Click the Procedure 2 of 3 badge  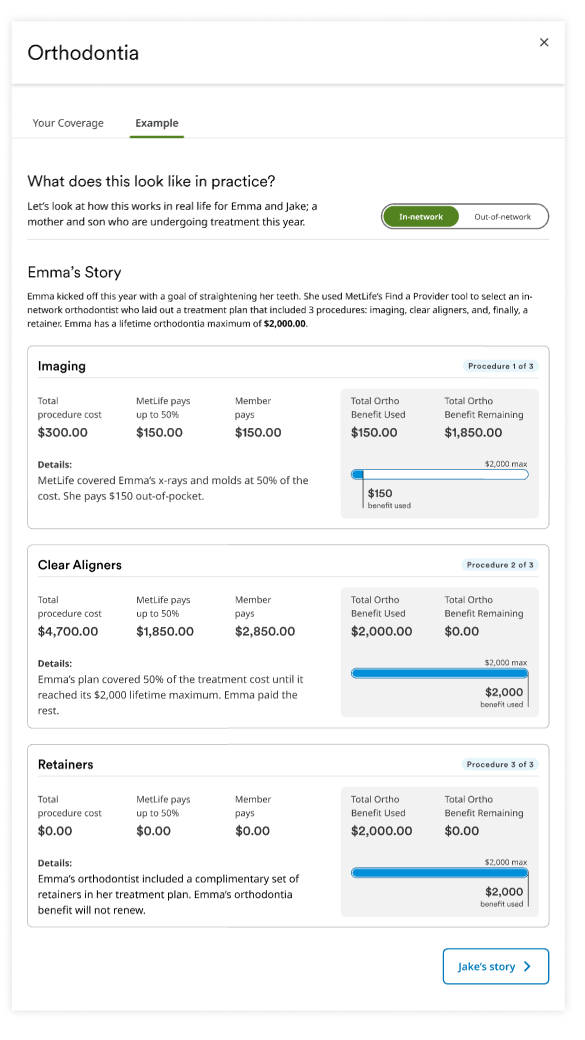point(500,565)
